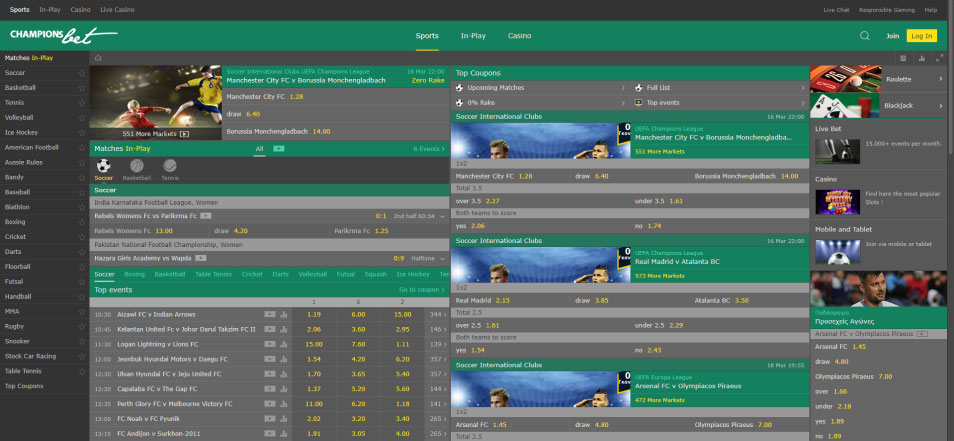Image resolution: width=954 pixels, height=441 pixels.
Task: Open Responsible Gaming link
Action: click(886, 10)
